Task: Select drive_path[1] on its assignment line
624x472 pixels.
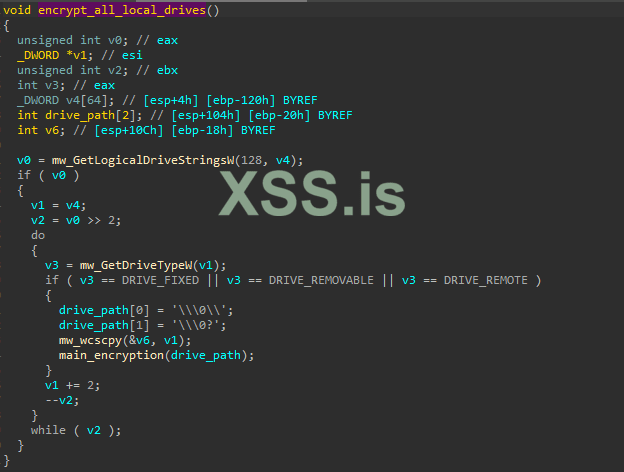Action: click(x=104, y=326)
